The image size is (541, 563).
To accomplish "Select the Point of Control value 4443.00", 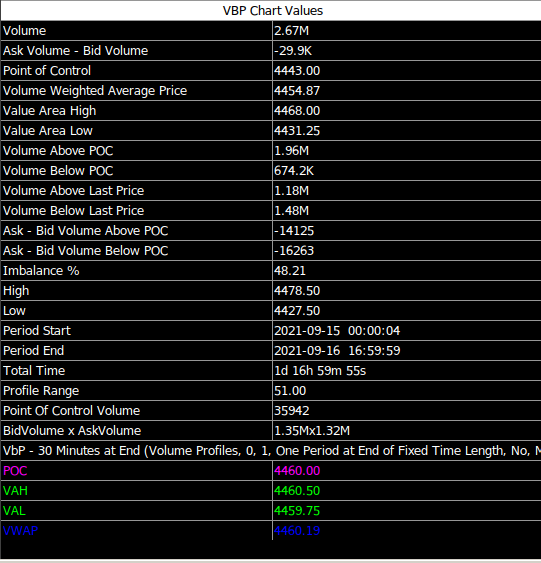I will pyautogui.click(x=297, y=71).
